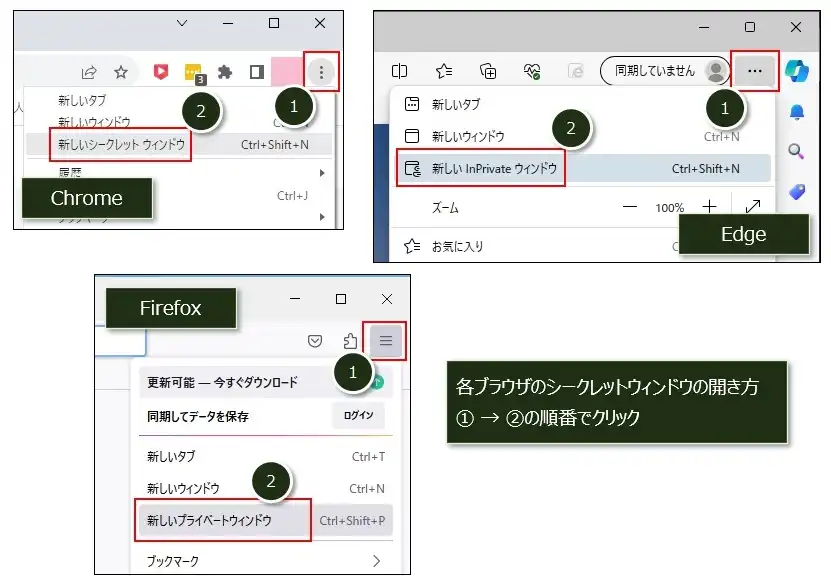Choose 新しいウィンドウ in the Chrome menu
Screen dimensions: 831x584
[x=94, y=122]
